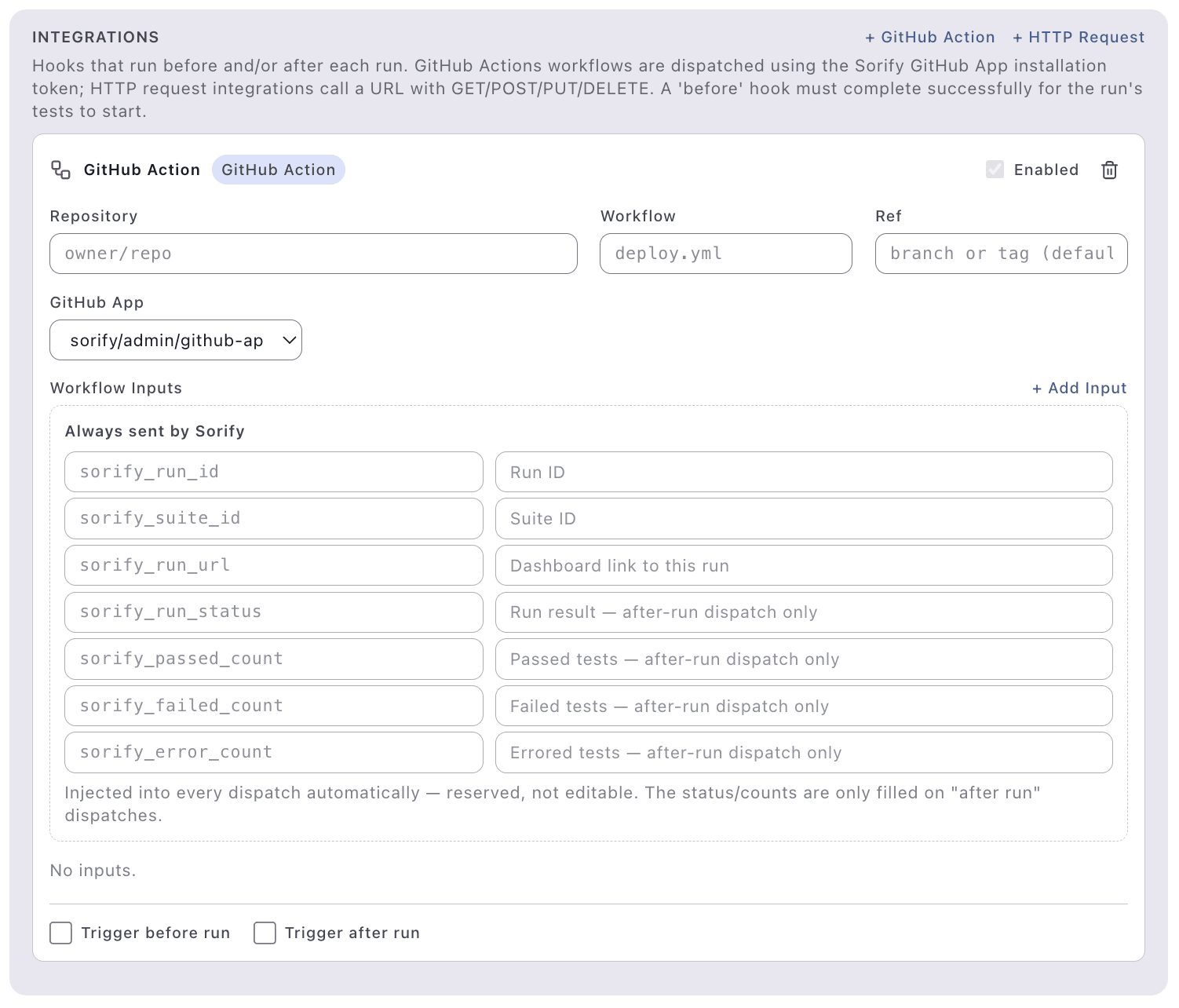Toggle the Enabled checkbox
The height and width of the screenshot is (1008, 1179).
tap(995, 170)
